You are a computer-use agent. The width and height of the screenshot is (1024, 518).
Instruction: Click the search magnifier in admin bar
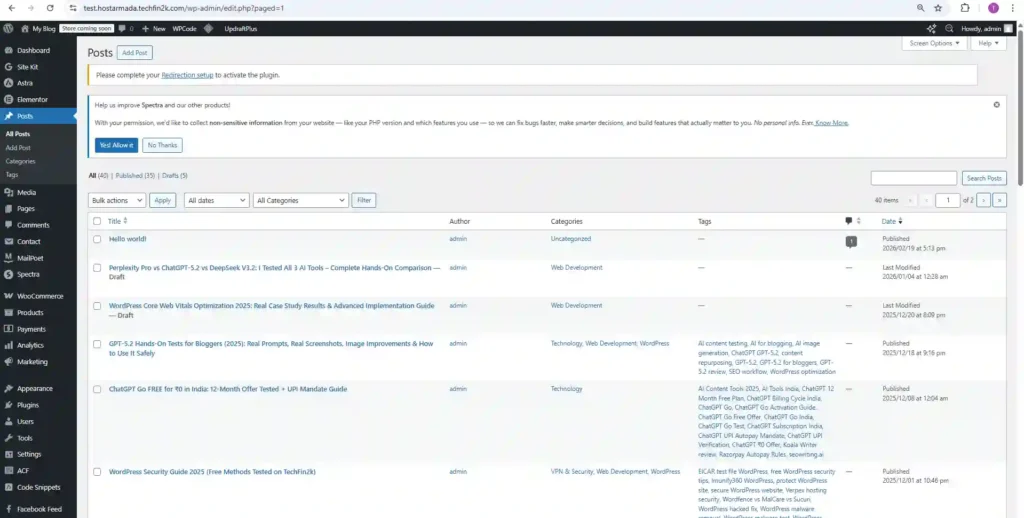949,29
